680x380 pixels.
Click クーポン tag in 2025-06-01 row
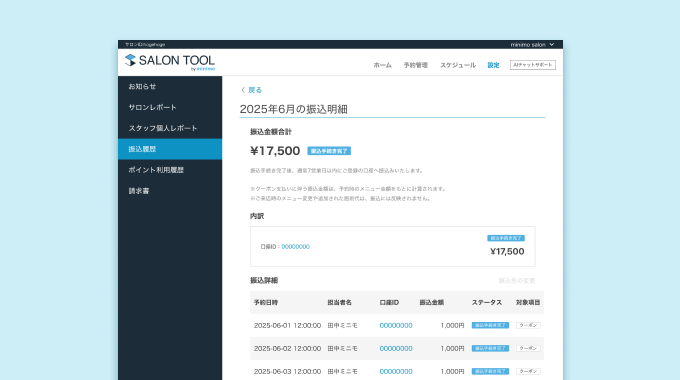pyautogui.click(x=528, y=325)
